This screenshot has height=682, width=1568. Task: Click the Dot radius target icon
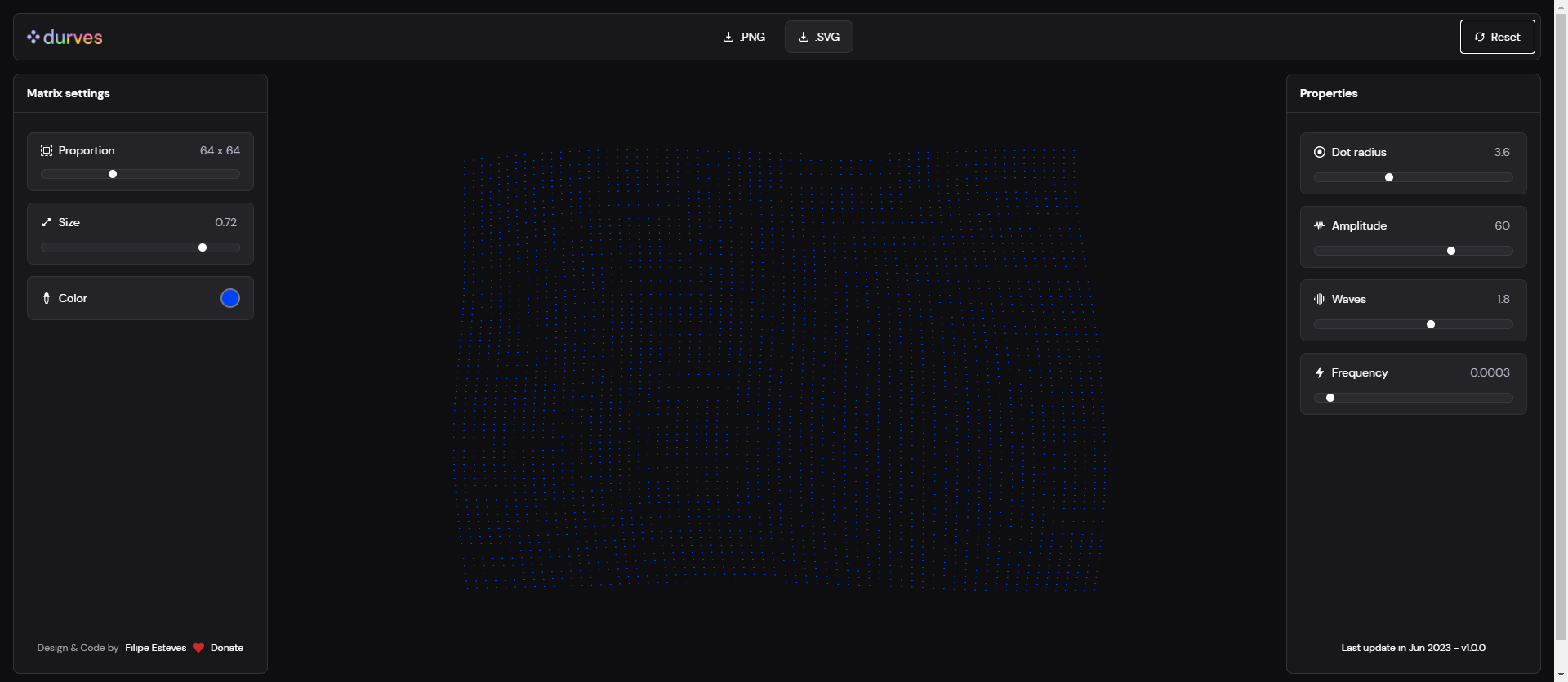click(x=1320, y=152)
